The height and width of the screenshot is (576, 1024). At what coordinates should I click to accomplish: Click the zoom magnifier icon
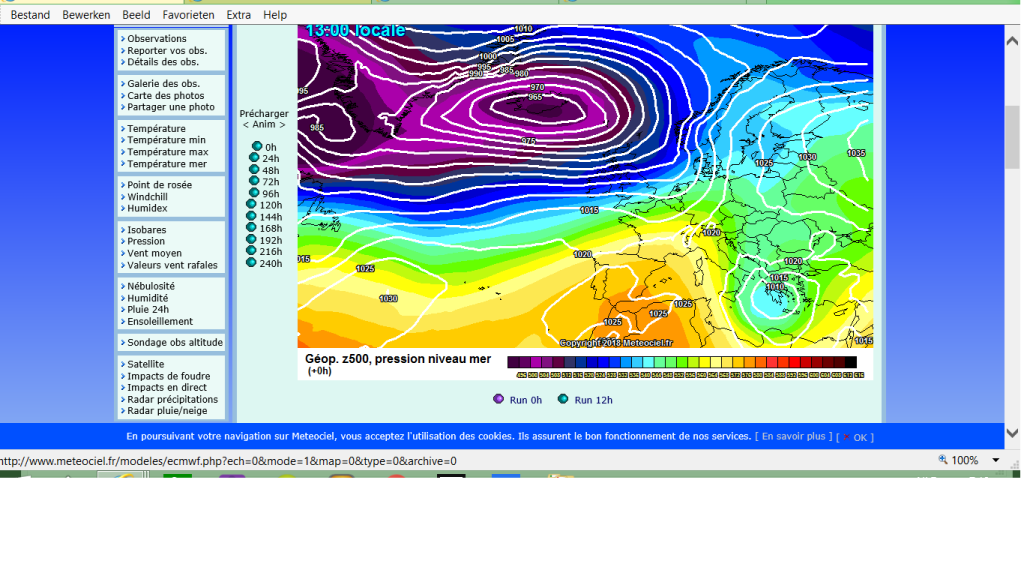pos(943,460)
